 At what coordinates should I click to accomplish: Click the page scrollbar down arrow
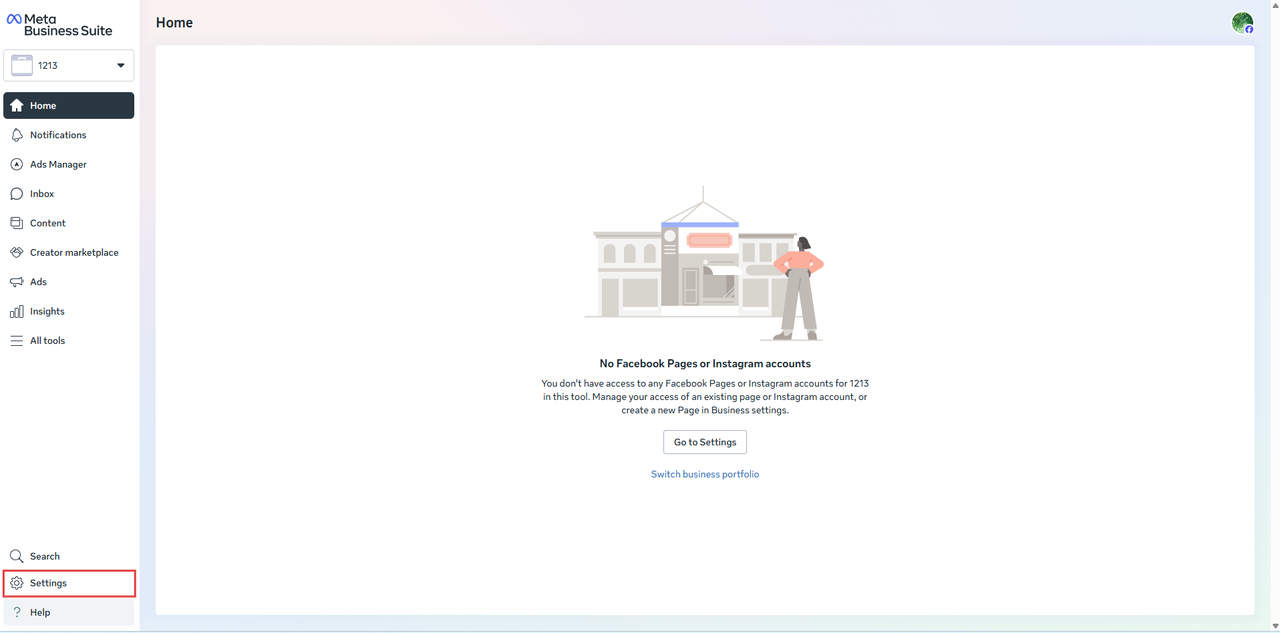coord(1275,627)
